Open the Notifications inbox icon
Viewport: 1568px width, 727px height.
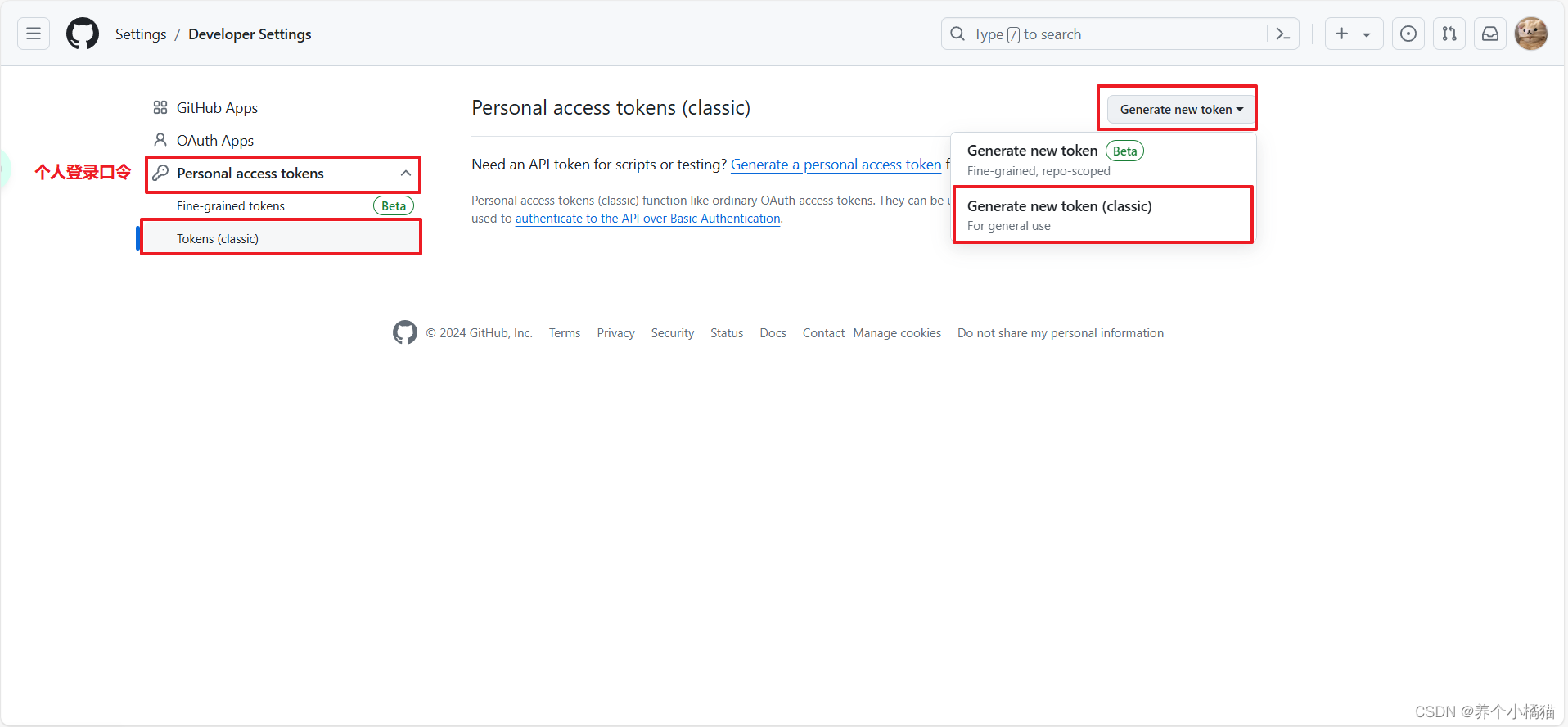pyautogui.click(x=1490, y=34)
